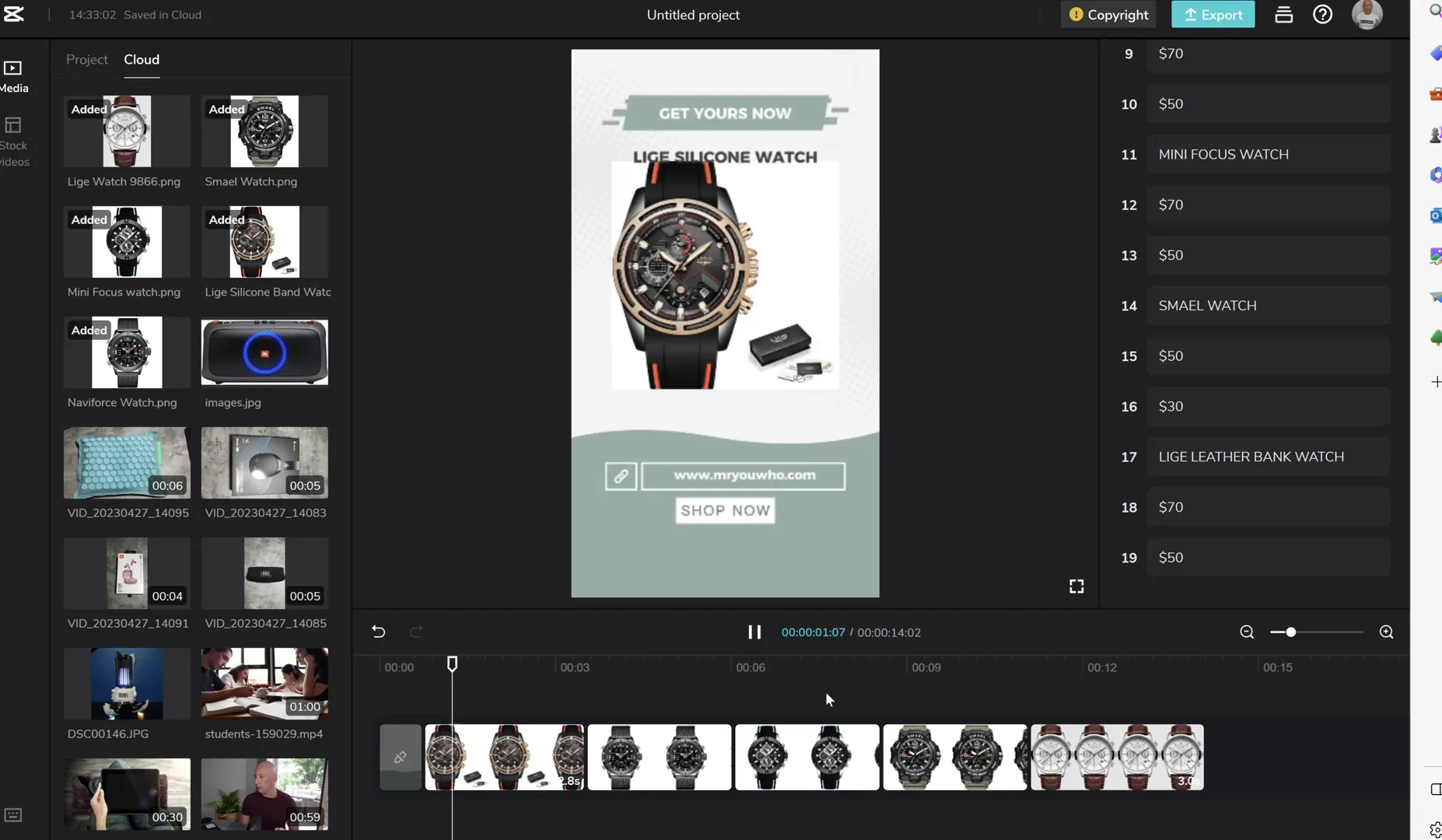This screenshot has height=840, width=1442.
Task: Open the help question mark icon
Action: (1322, 15)
